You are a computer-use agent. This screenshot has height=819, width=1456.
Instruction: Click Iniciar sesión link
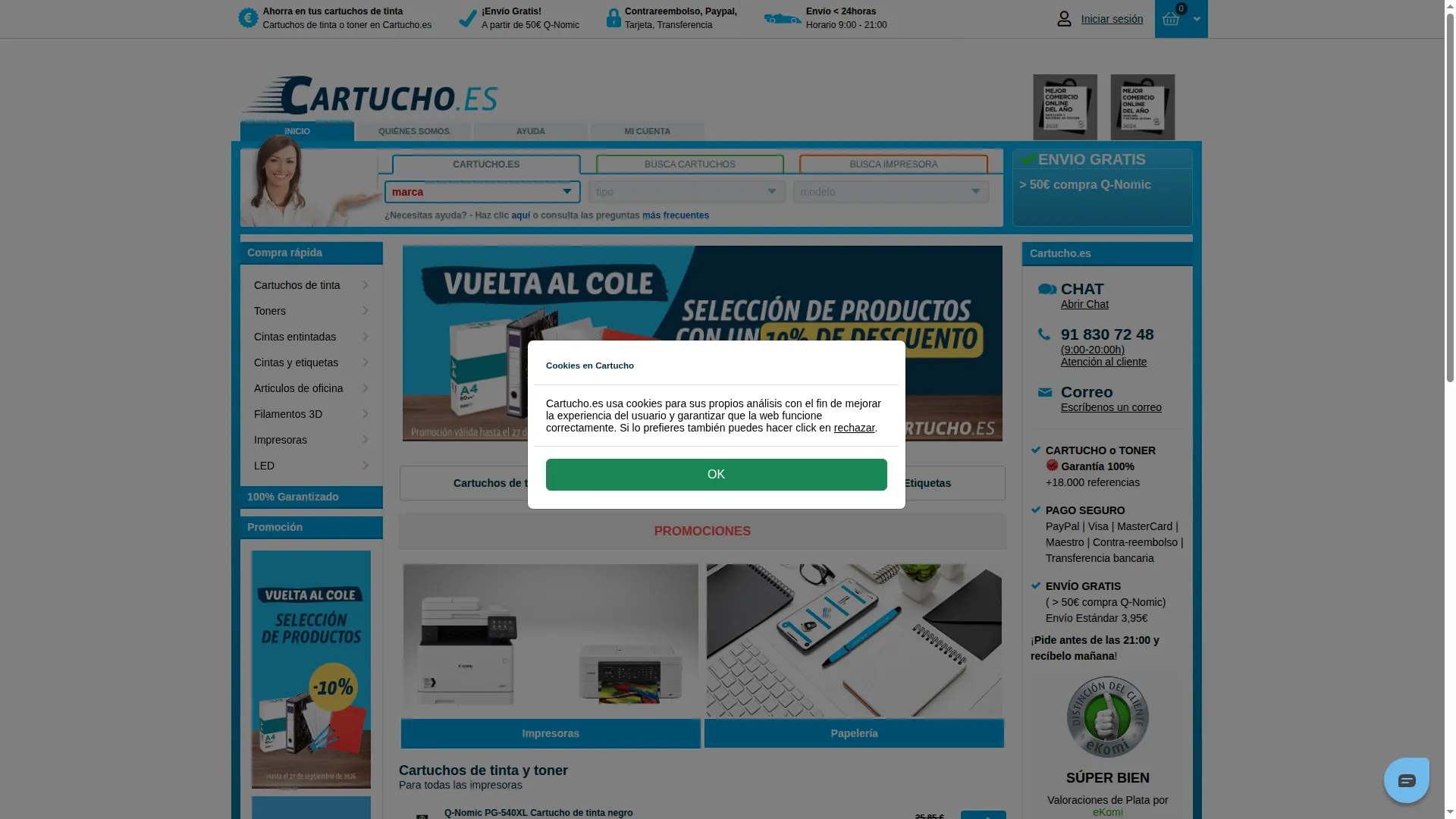pyautogui.click(x=1112, y=19)
